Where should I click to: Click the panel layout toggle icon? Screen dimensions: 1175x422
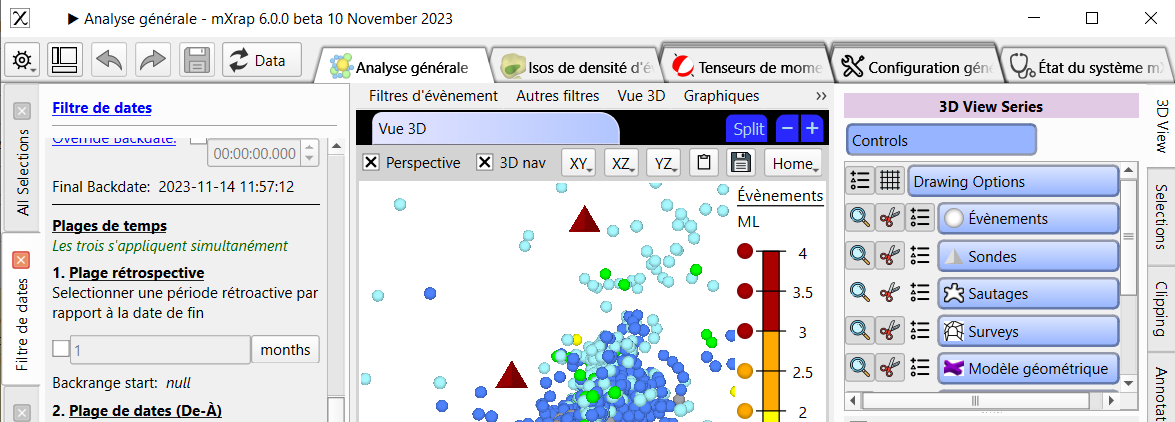[x=65, y=60]
